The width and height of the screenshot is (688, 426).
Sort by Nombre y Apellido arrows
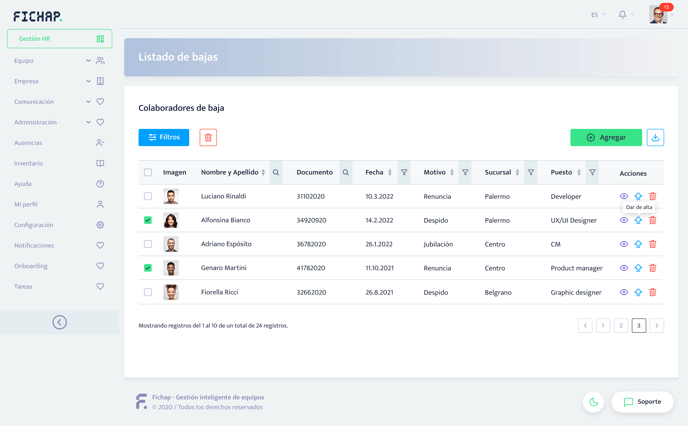(263, 172)
